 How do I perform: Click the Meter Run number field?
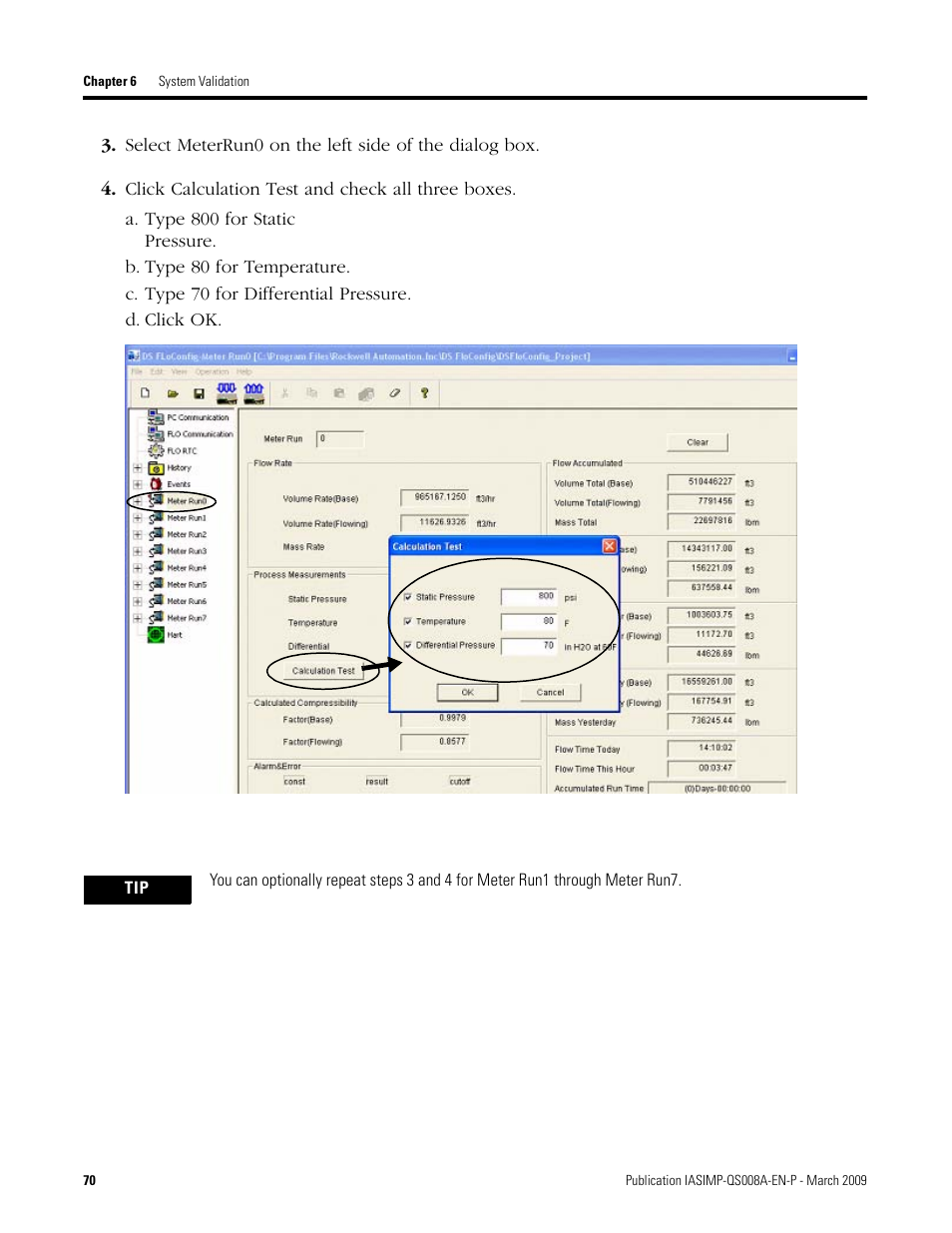(x=340, y=438)
